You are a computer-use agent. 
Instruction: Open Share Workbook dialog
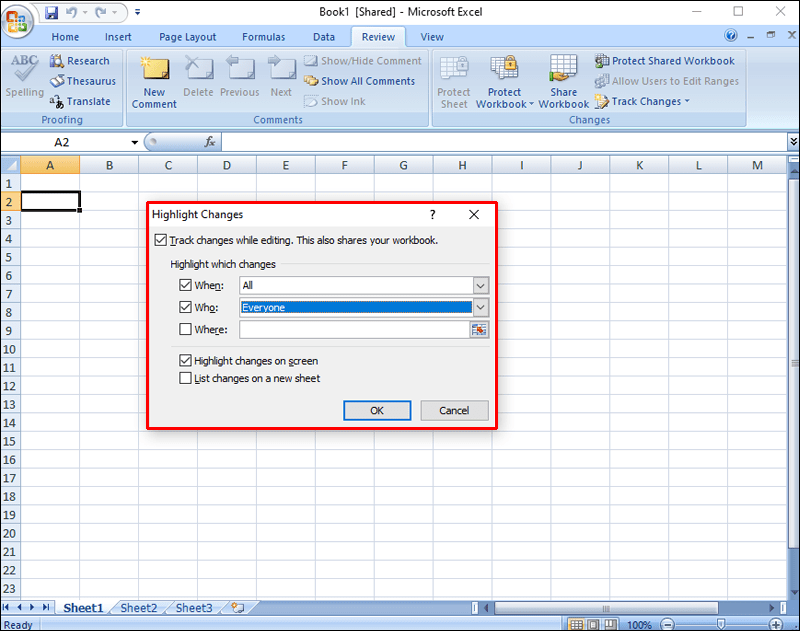pos(563,82)
